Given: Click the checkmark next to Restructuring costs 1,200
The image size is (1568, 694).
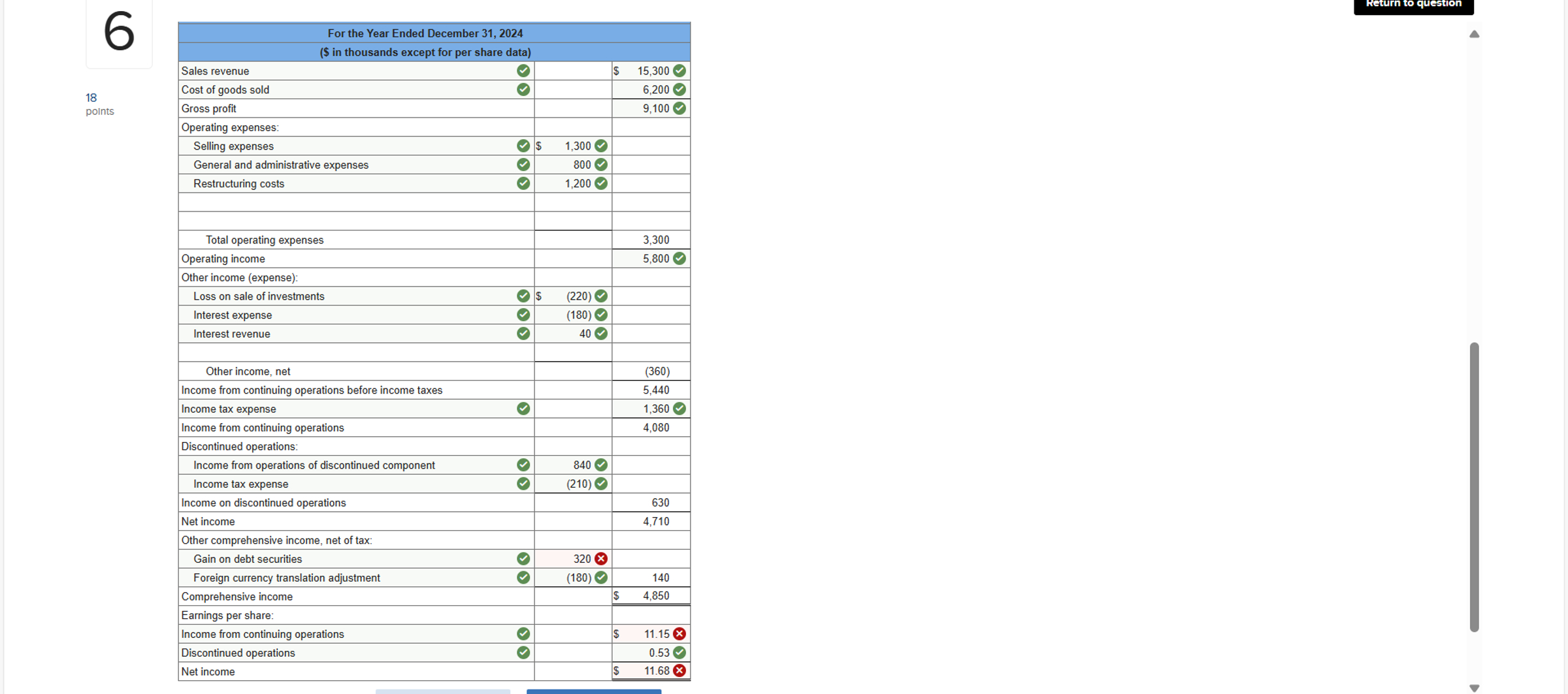Looking at the screenshot, I should tap(600, 183).
